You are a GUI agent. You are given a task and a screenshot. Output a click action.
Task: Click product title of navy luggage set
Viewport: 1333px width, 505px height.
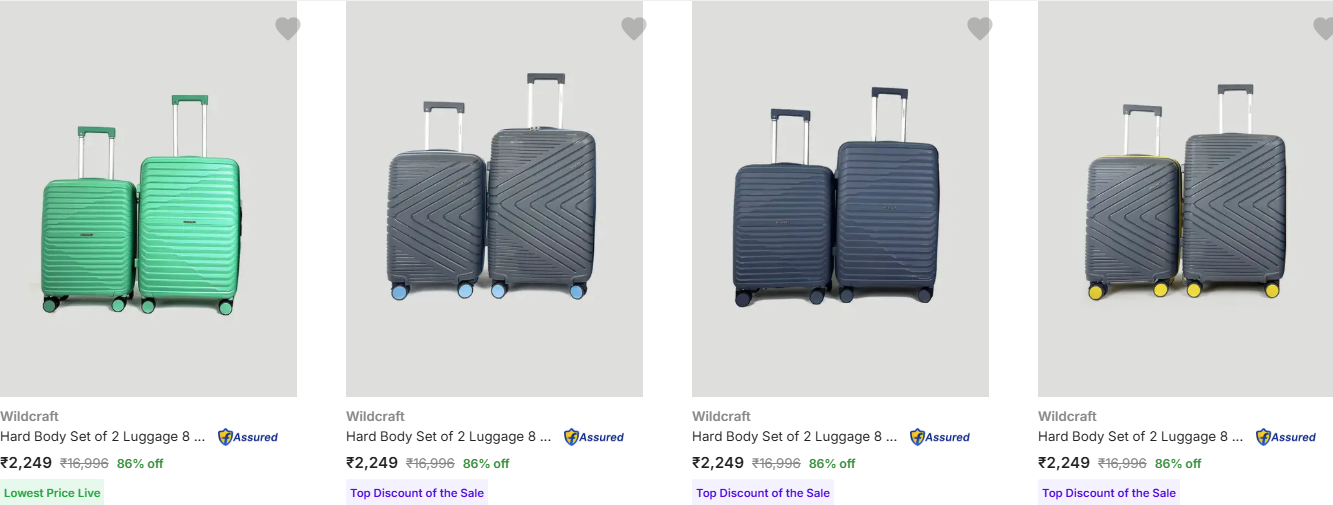click(x=794, y=437)
